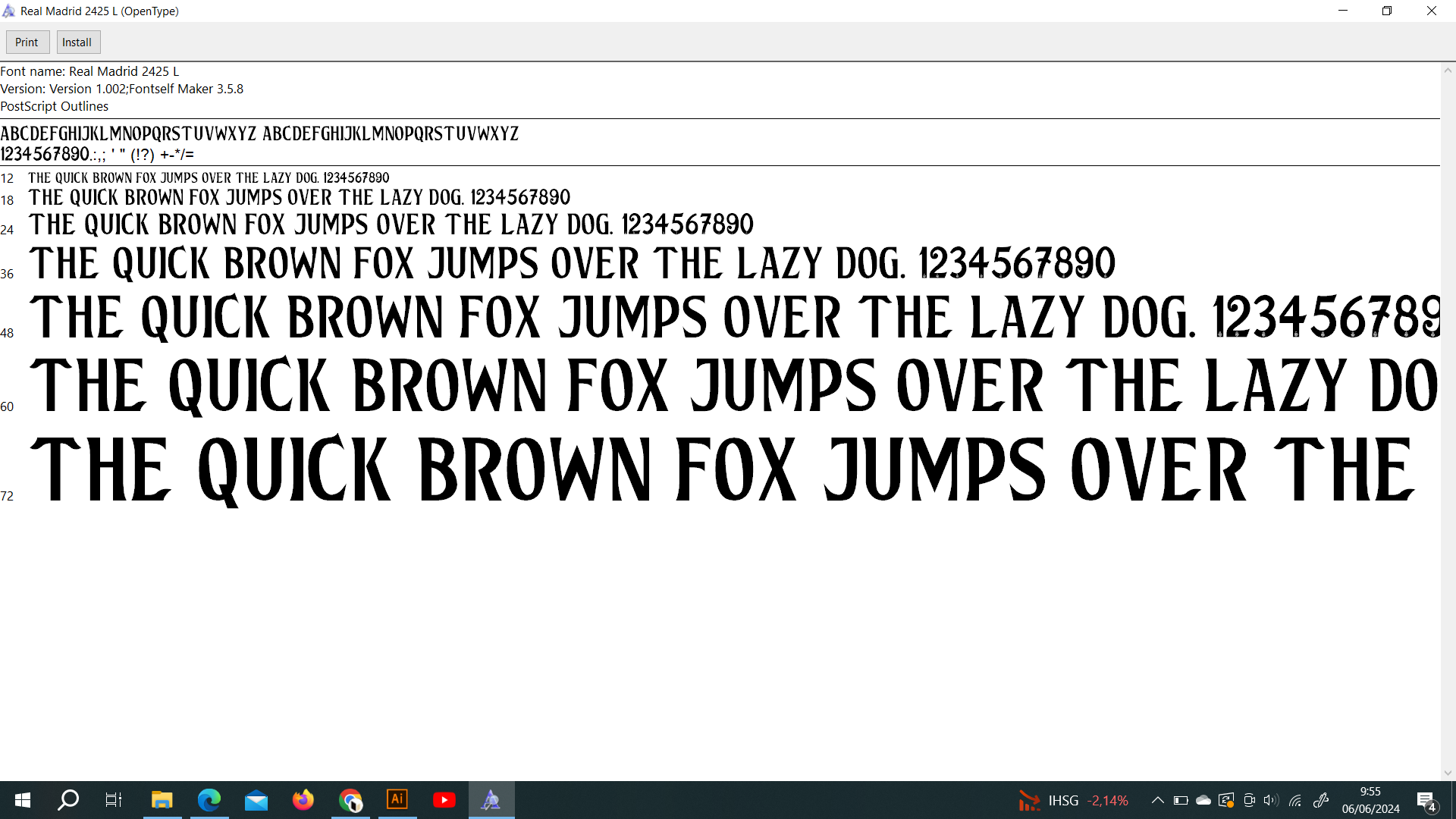Viewport: 1456px width, 819px height.
Task: Launch Microsoft Edge from taskbar
Action: [x=209, y=800]
